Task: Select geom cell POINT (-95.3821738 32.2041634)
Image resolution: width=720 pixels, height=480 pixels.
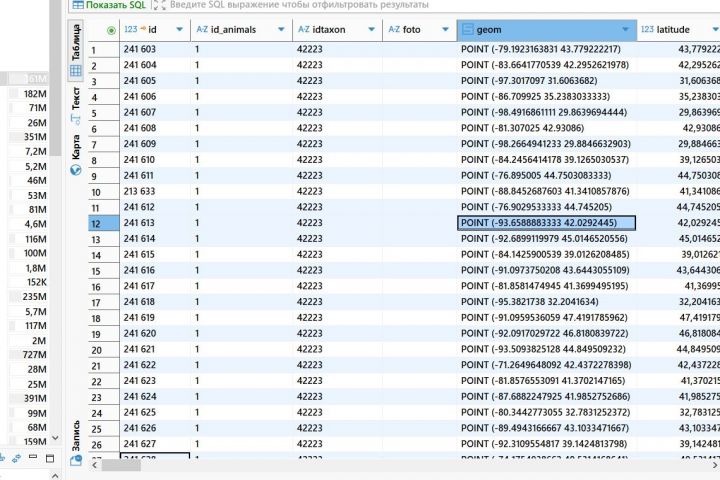Action: click(x=547, y=302)
